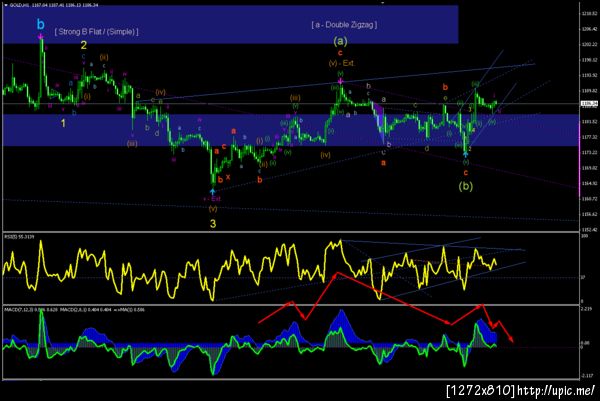Select the red 'x' wave label
The width and height of the screenshot is (600, 401).
coord(228,176)
